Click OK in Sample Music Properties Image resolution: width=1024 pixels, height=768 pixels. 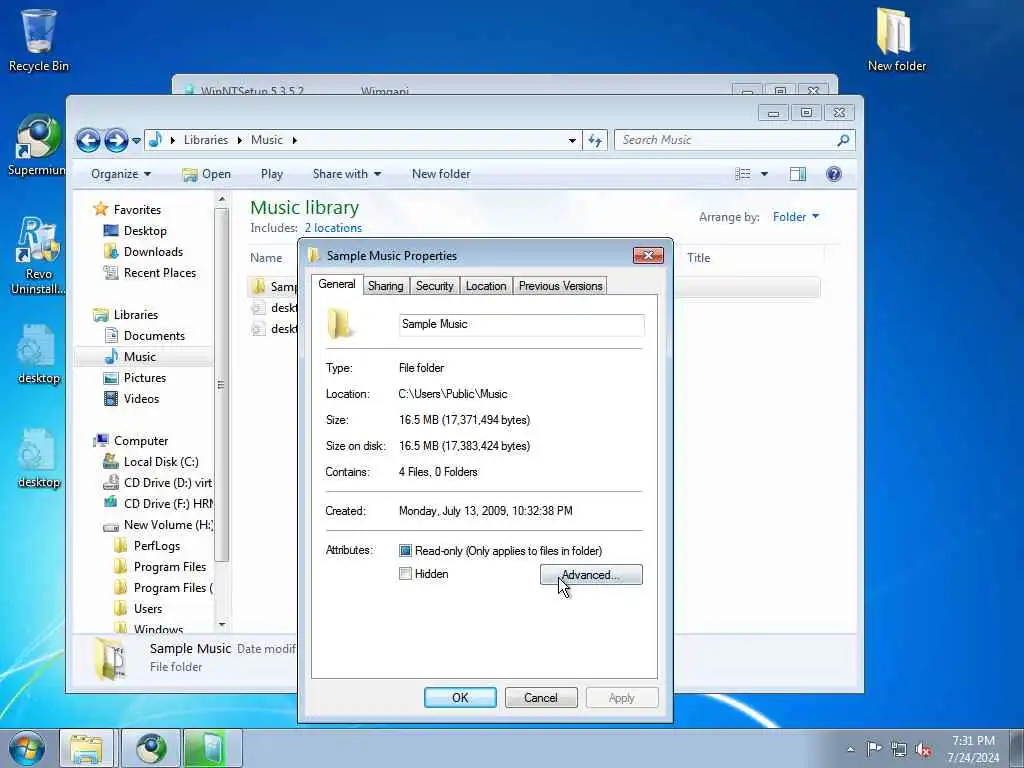pos(460,697)
